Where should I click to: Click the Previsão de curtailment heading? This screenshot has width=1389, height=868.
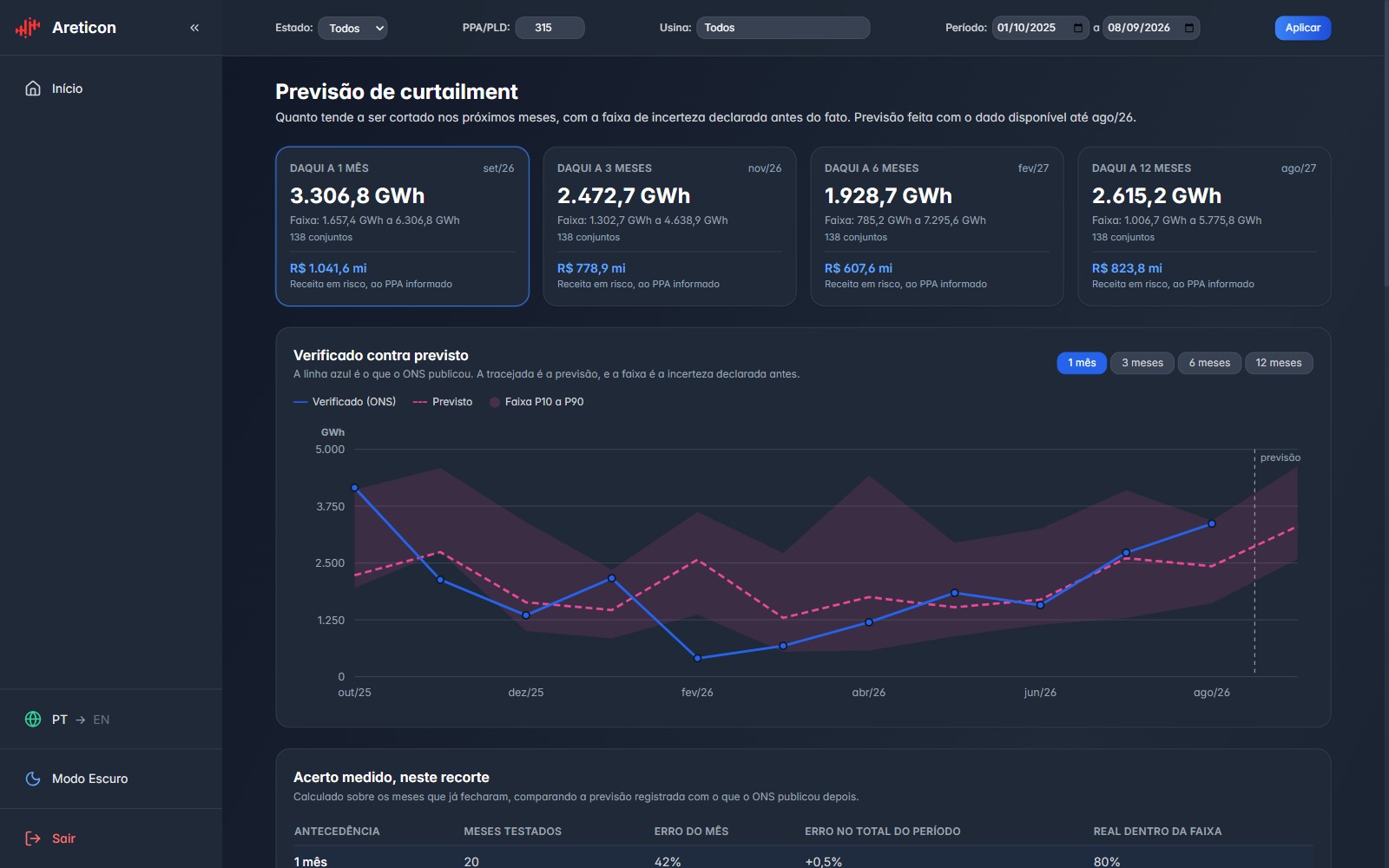[x=397, y=92]
